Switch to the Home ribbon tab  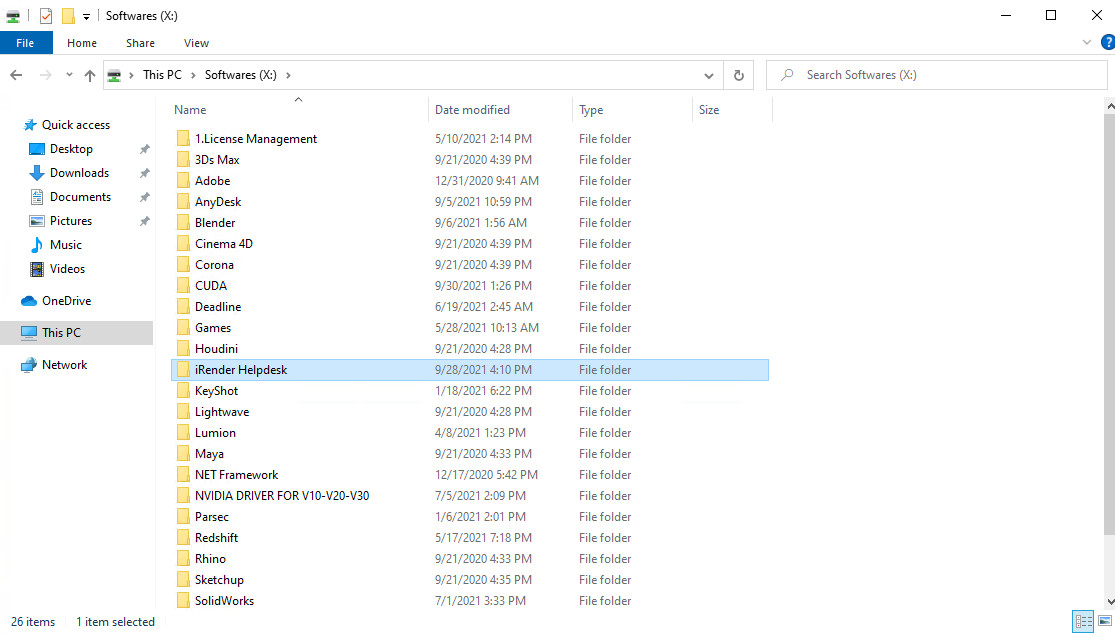coord(82,43)
